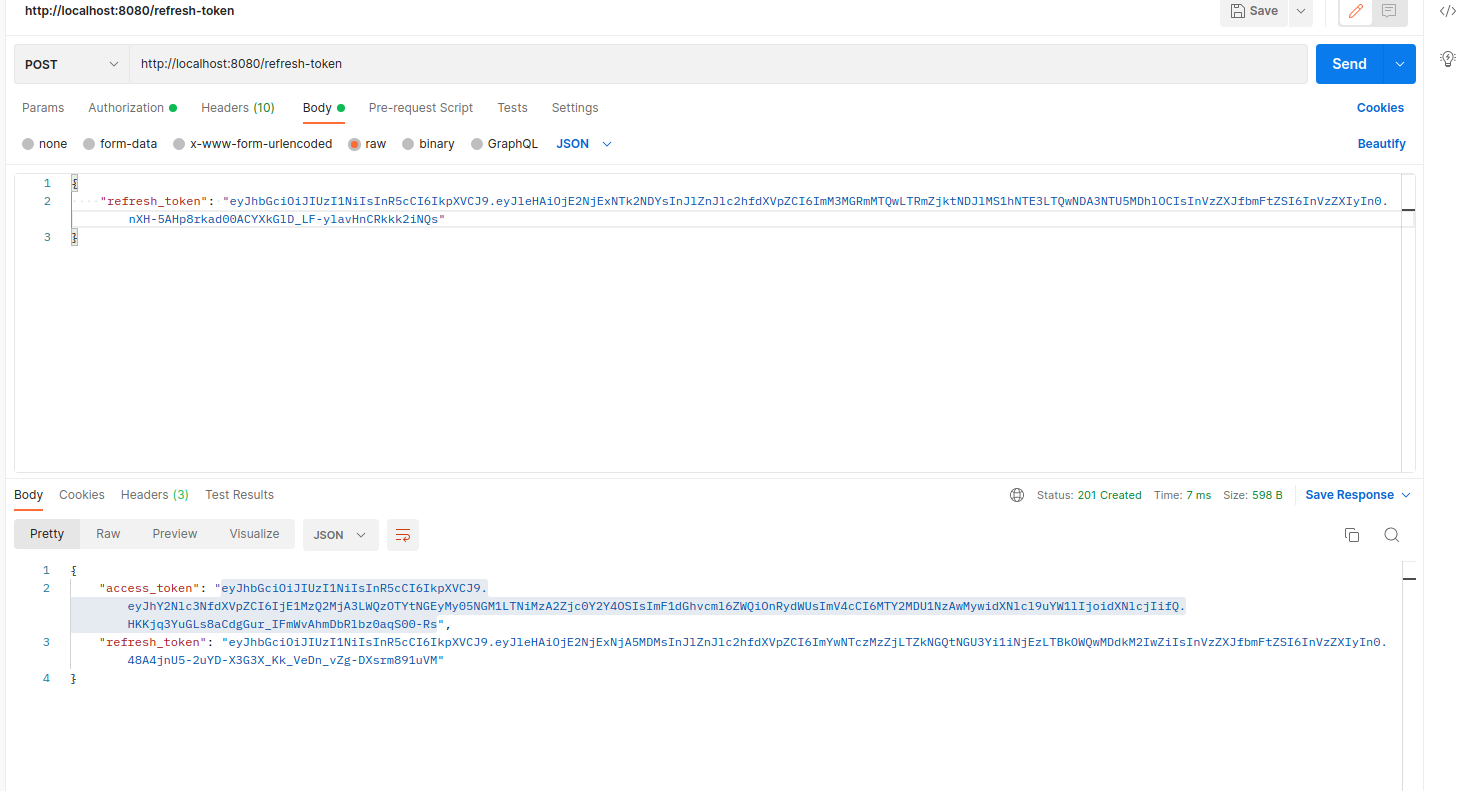Toggle word wrap in the response viewer

pos(403,534)
